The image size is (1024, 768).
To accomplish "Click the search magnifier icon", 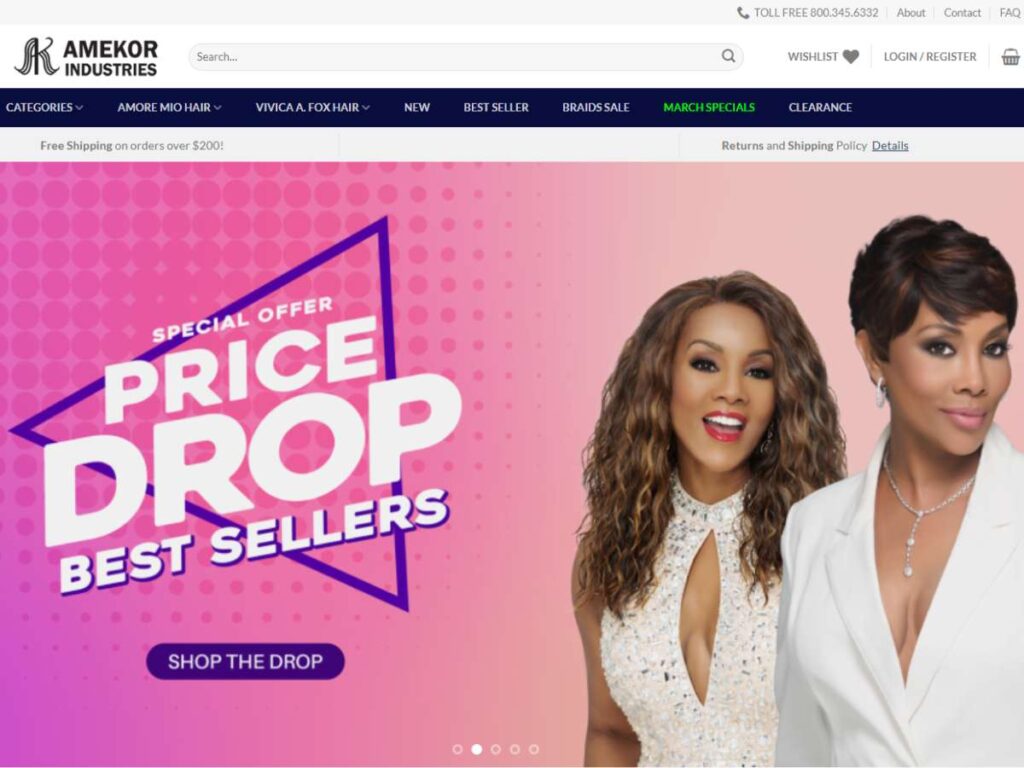I will 728,56.
